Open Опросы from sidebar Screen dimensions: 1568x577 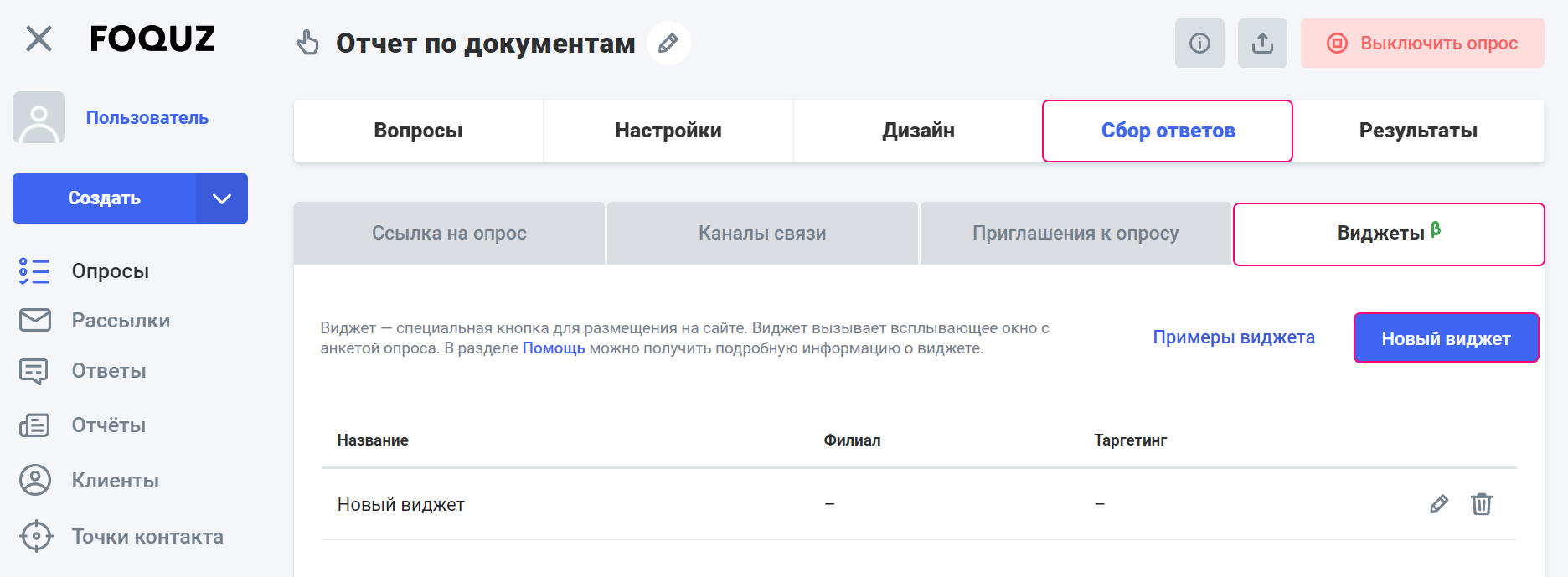coord(110,271)
